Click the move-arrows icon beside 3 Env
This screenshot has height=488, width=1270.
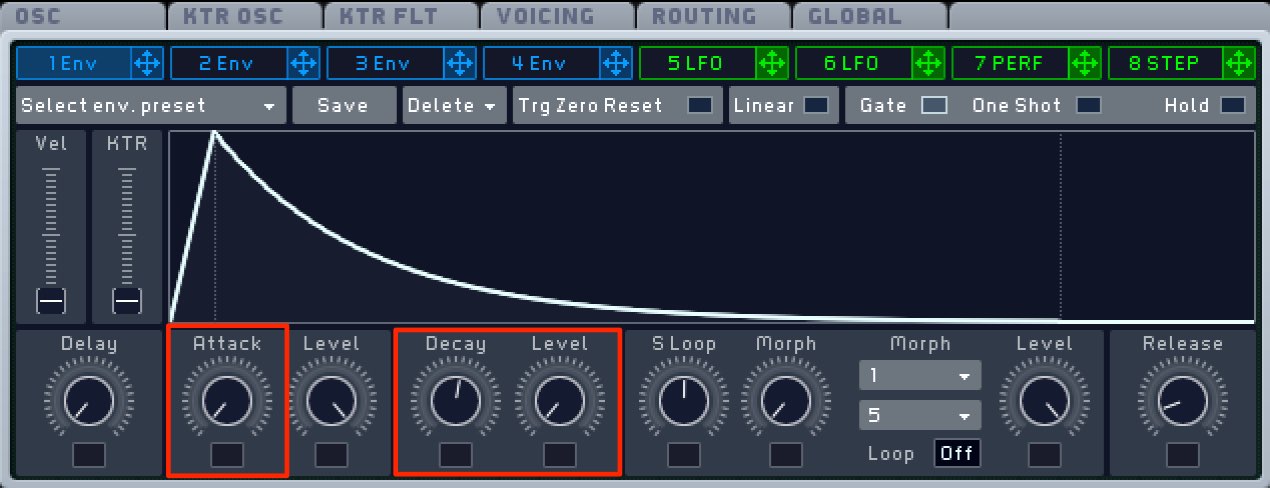(x=459, y=64)
